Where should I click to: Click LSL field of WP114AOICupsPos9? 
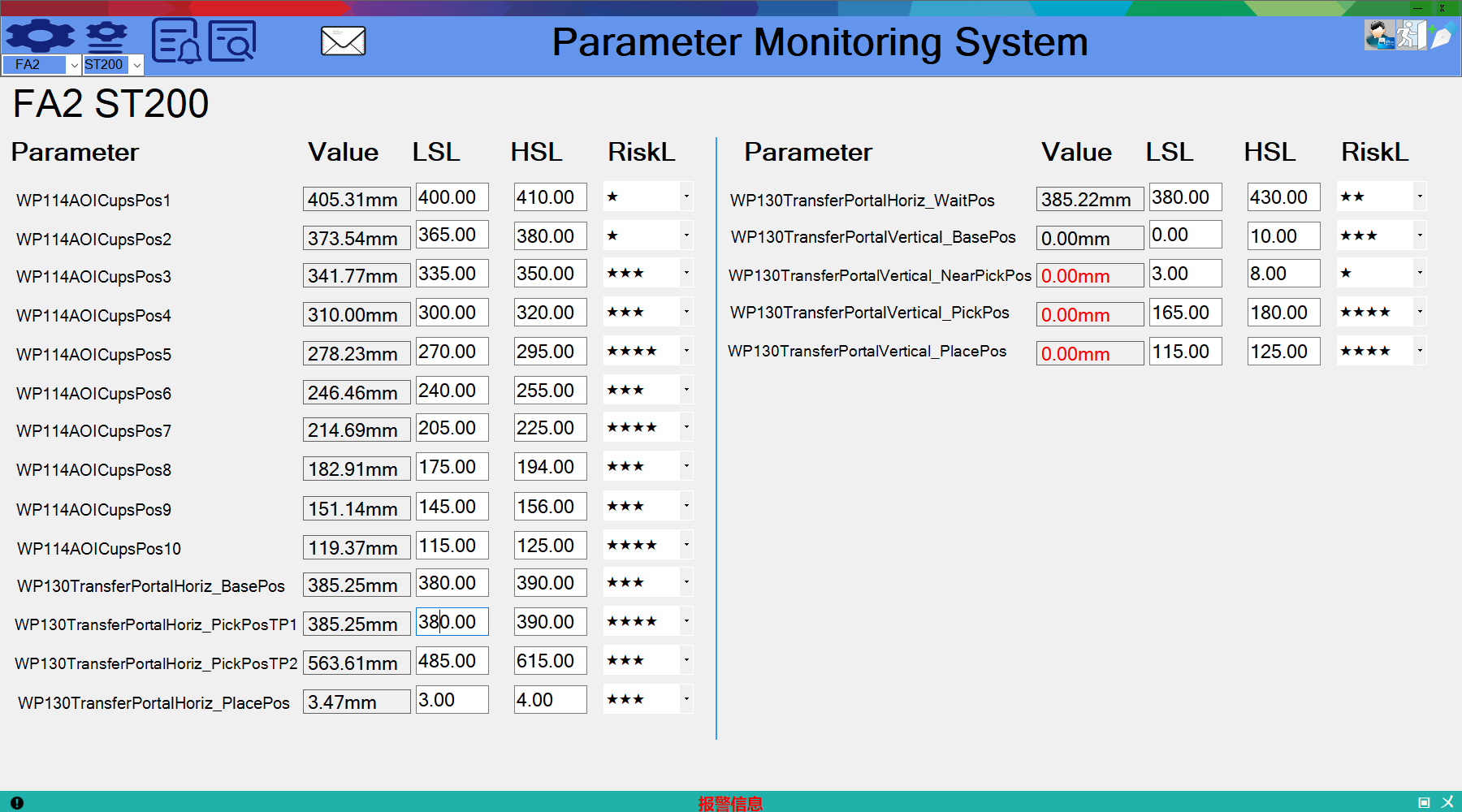[x=452, y=507]
